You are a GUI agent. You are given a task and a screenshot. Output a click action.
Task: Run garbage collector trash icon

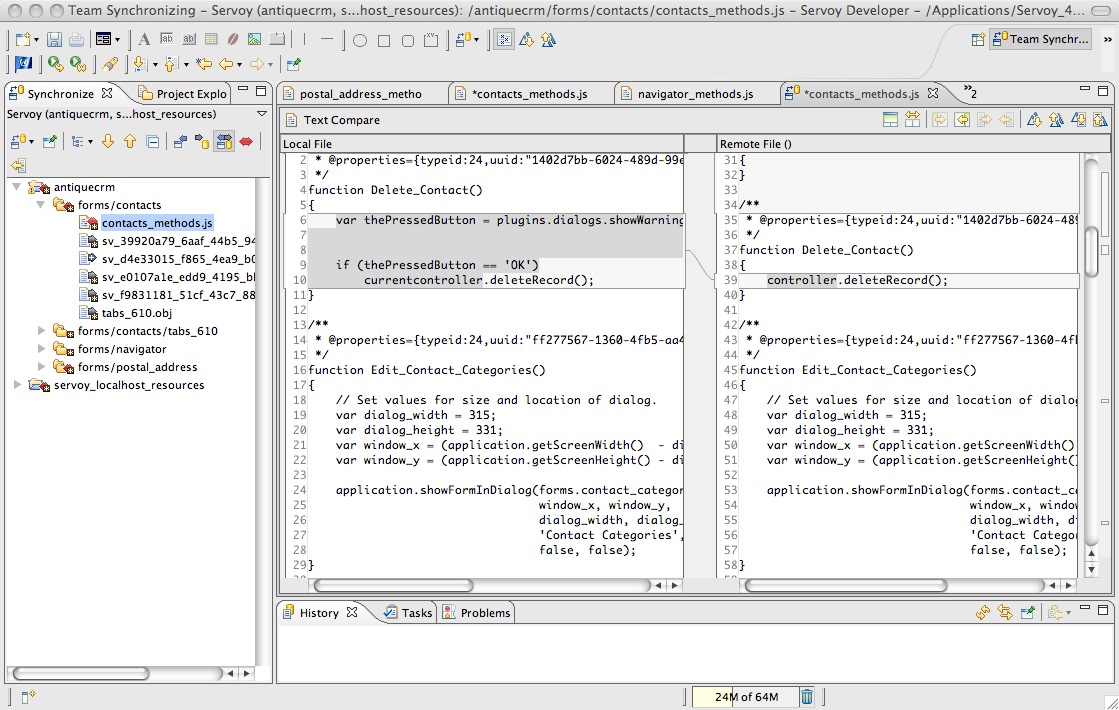807,697
